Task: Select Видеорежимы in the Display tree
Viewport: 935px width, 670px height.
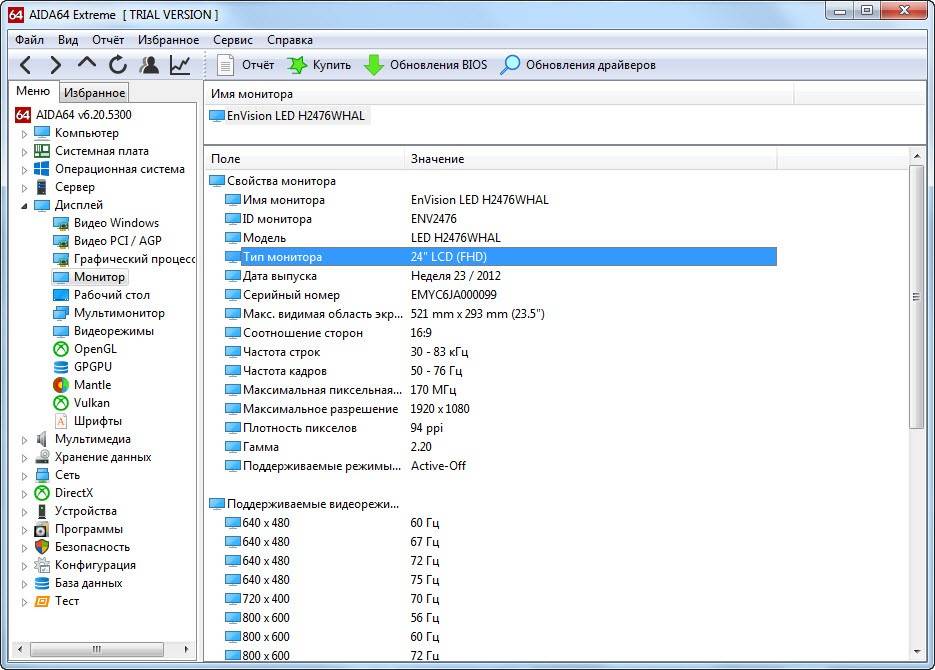Action: (113, 331)
